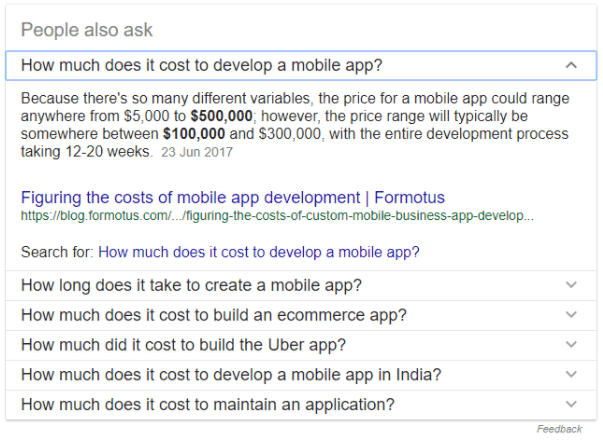Click the chevron beside the ecommerce app question
The height and width of the screenshot is (442, 603).
(x=571, y=315)
